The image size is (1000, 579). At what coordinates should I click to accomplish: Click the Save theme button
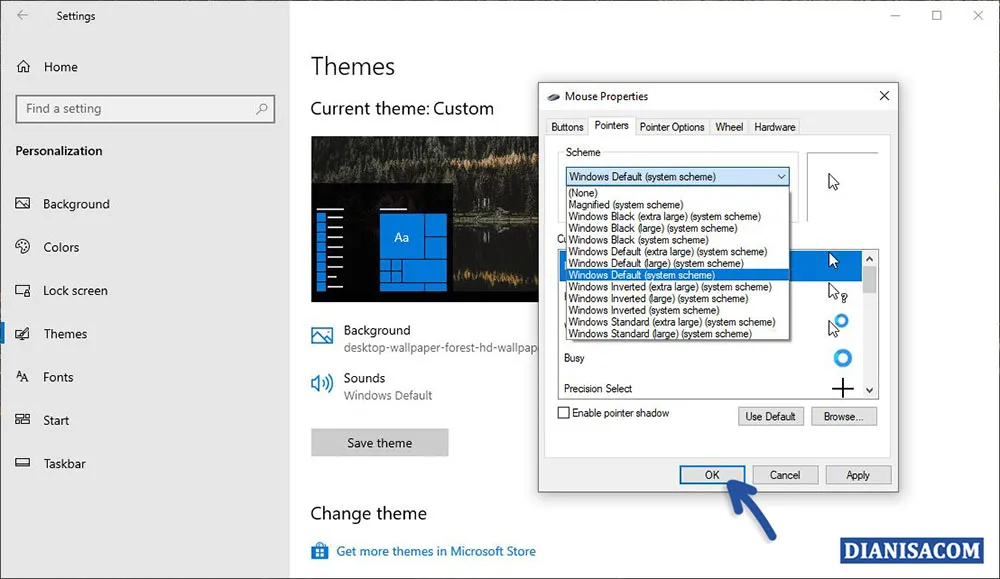pos(379,442)
